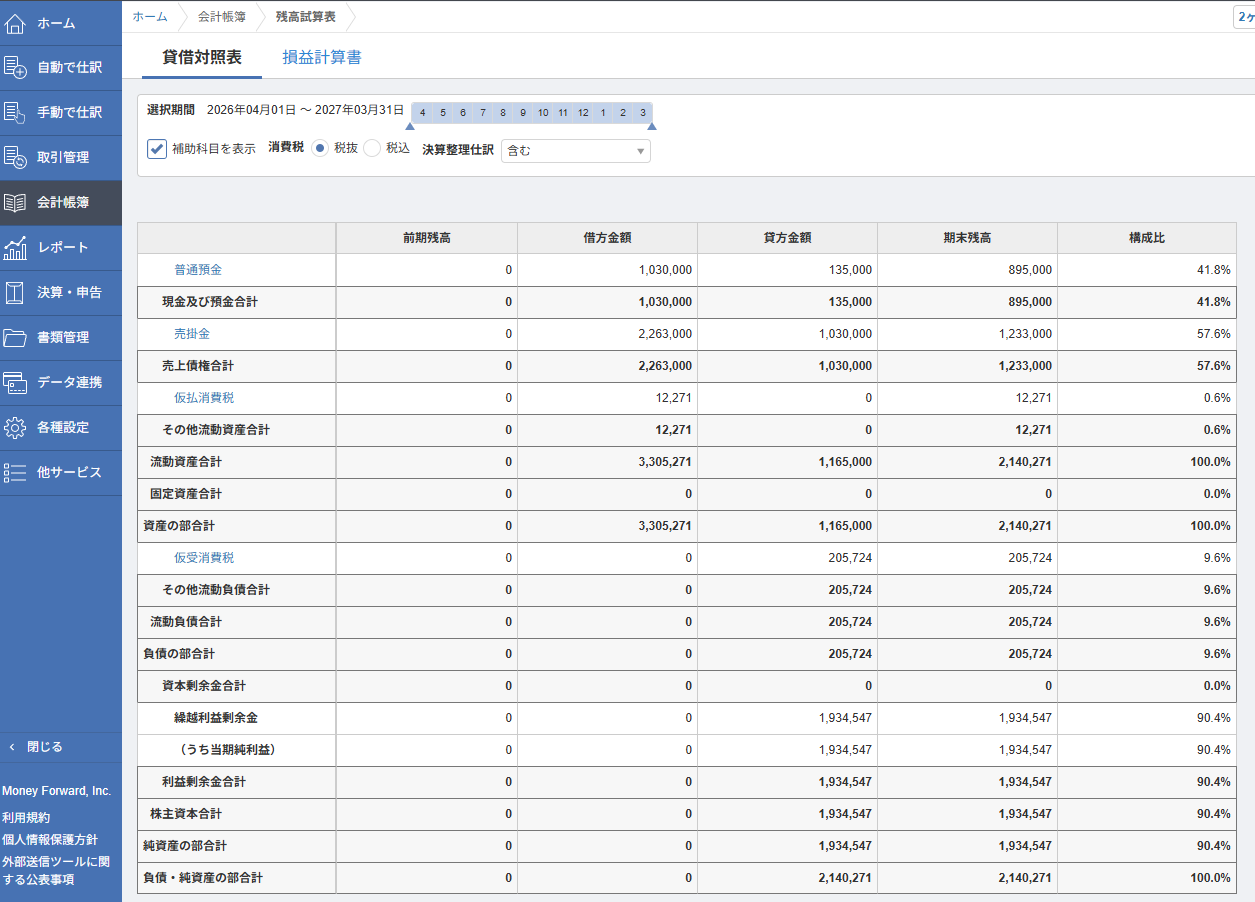The height and width of the screenshot is (902, 1255).
Task: Open 取引管理 in the sidebar
Action: (63, 157)
